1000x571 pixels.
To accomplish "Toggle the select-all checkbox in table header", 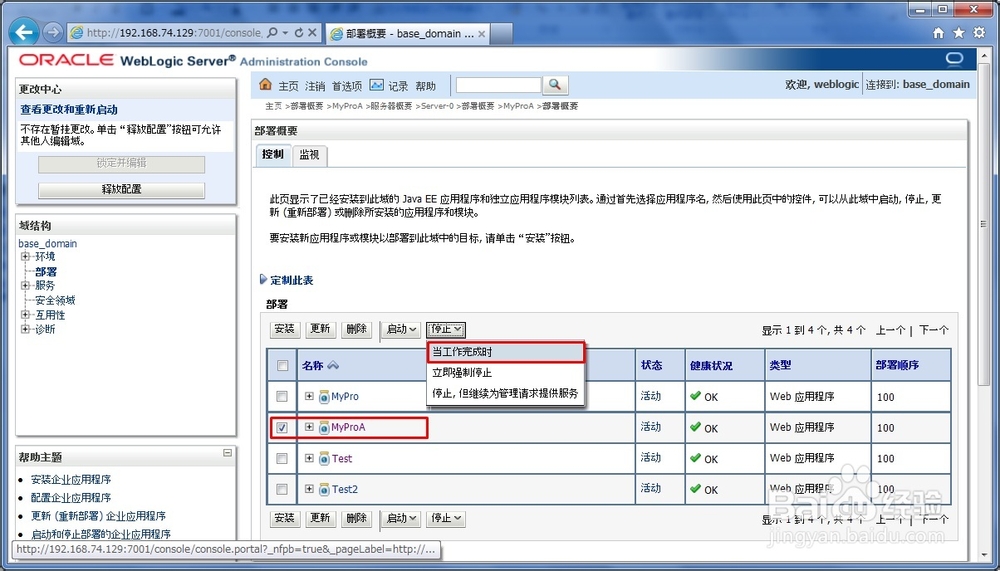I will point(282,366).
